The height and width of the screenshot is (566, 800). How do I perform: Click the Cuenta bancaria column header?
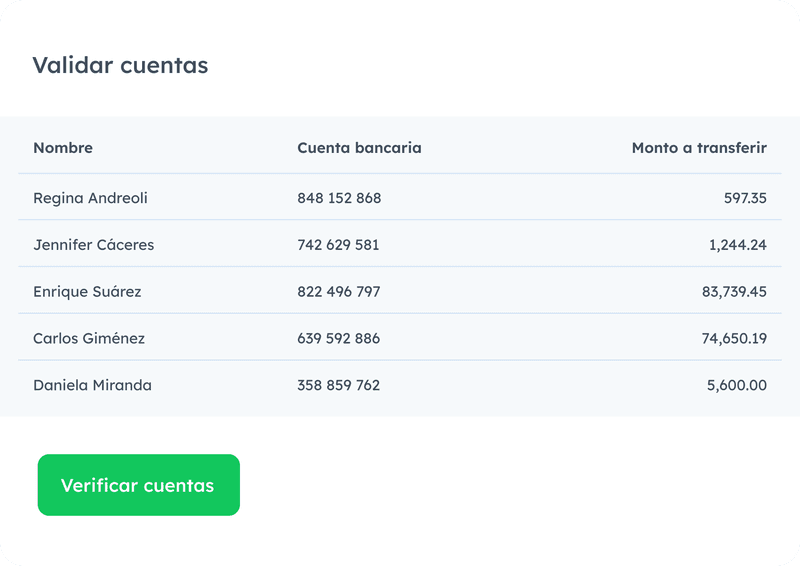click(359, 147)
